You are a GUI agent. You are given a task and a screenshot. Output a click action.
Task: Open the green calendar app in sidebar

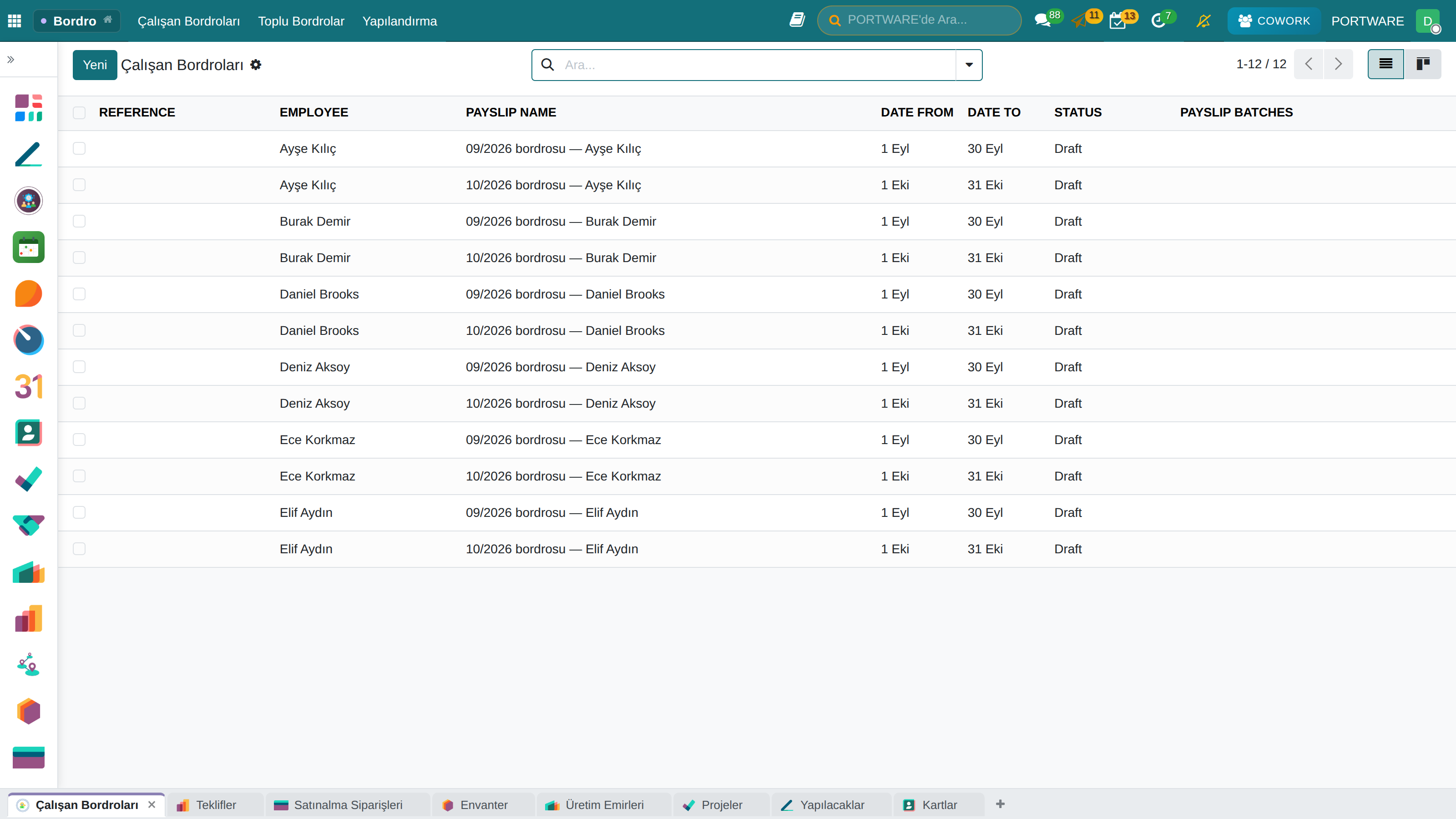pyautogui.click(x=28, y=247)
